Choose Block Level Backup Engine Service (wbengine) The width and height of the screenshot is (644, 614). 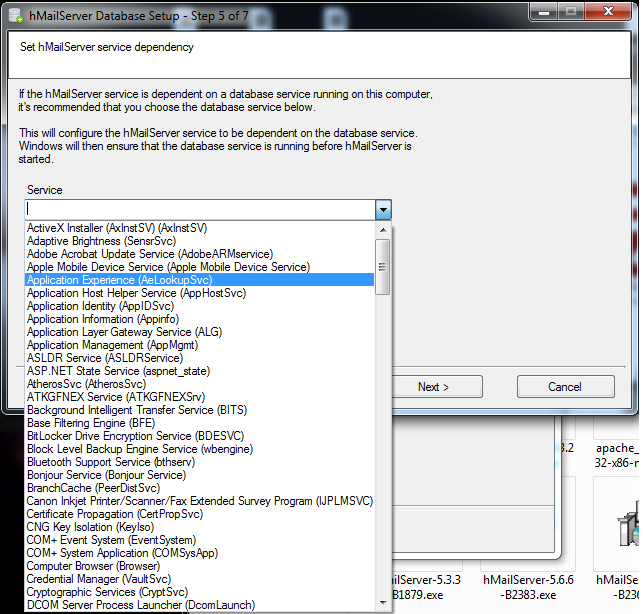(200, 449)
